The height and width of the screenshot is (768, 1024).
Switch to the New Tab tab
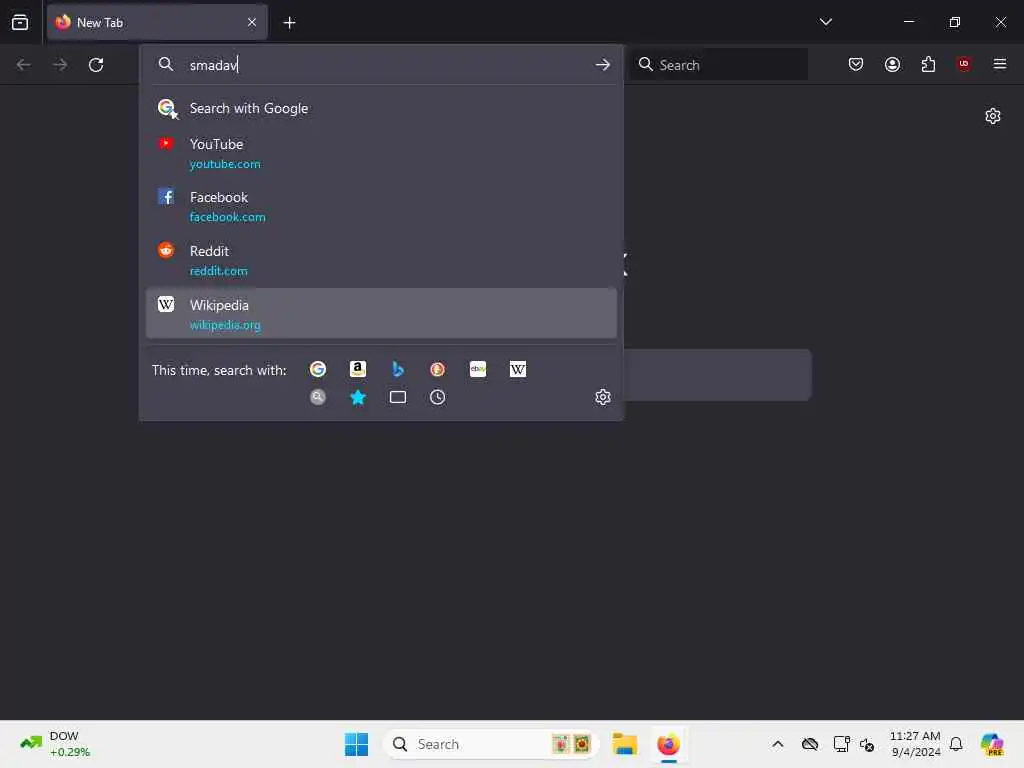[x=157, y=22]
